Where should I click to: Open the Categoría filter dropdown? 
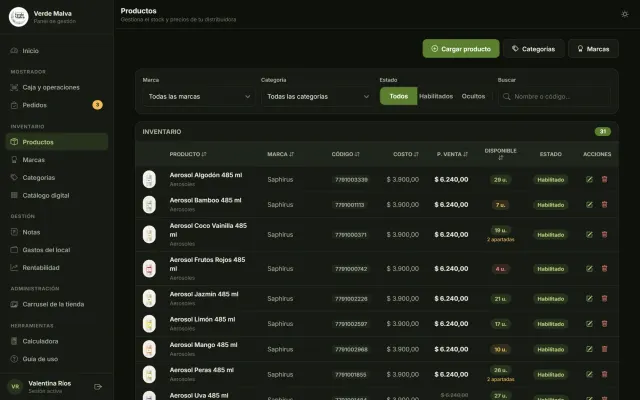317,97
